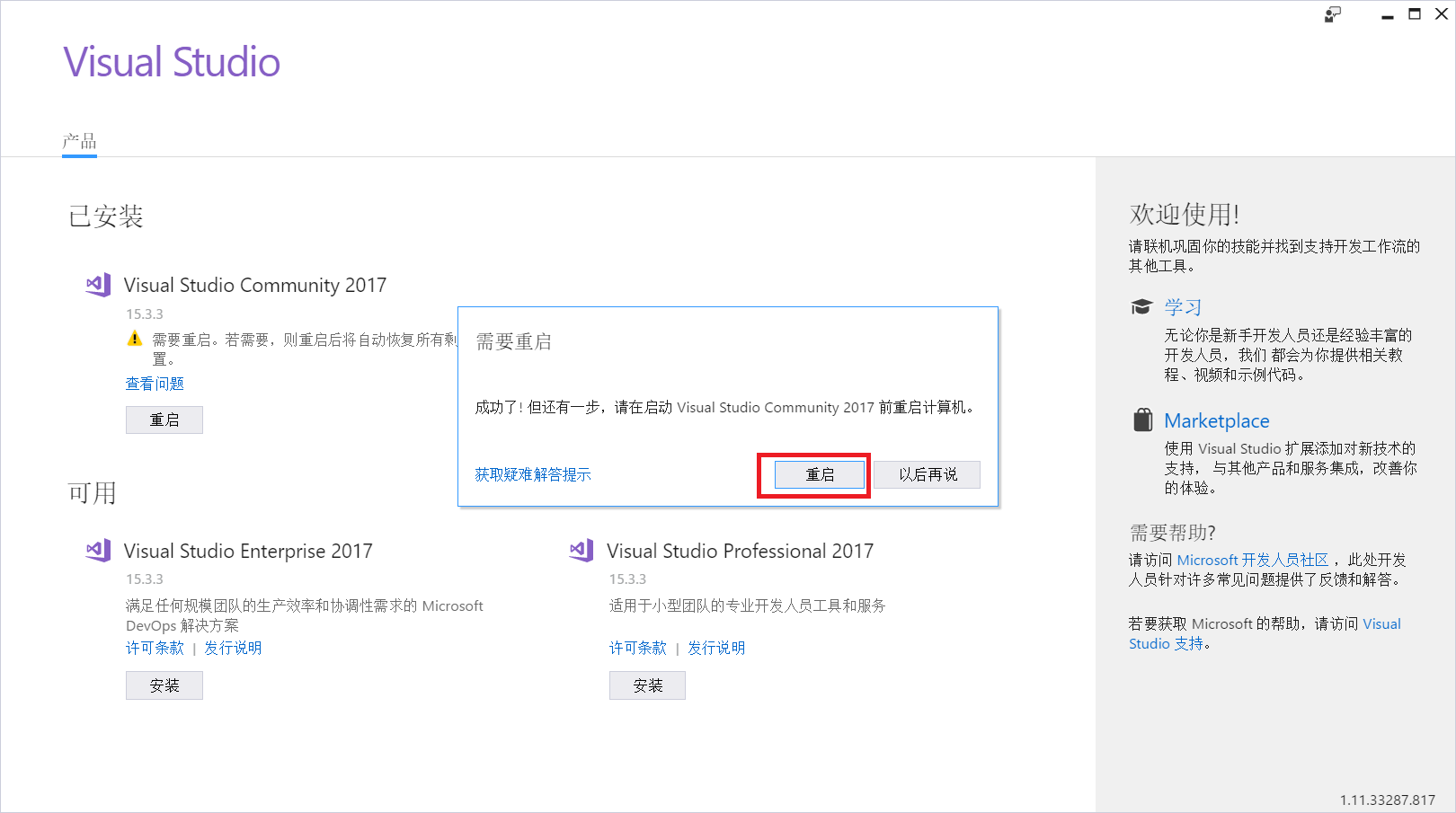Click the graduation cap Learn icon
The height and width of the screenshot is (813, 1456).
coord(1141,307)
